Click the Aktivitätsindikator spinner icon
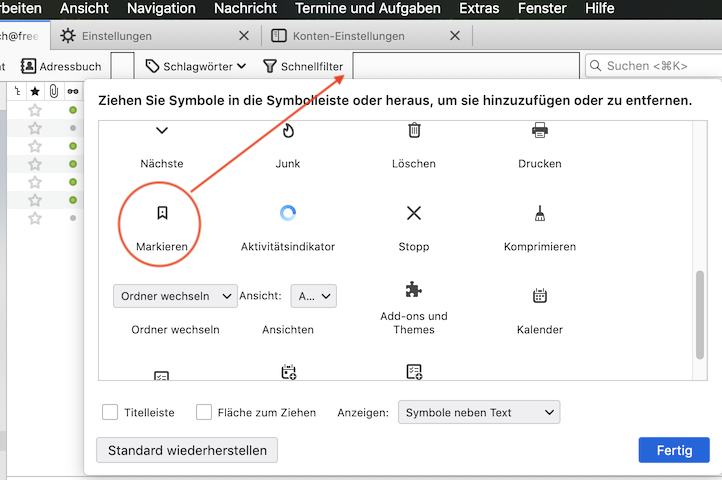 click(x=288, y=213)
